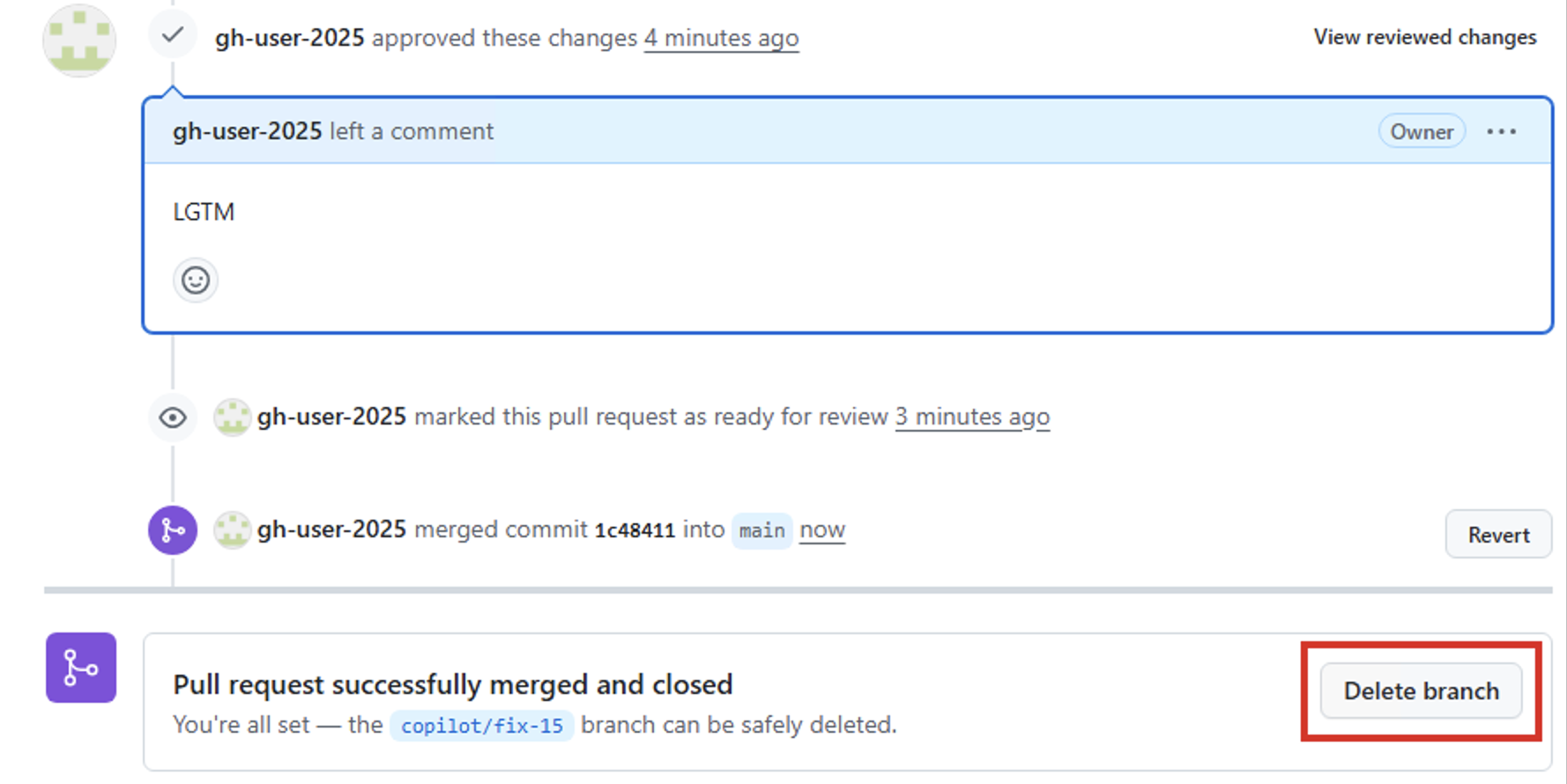Viewport: 1567px width, 784px height.
Task: Open gh-user-2025 profile from approval line
Action: pyautogui.click(x=289, y=38)
